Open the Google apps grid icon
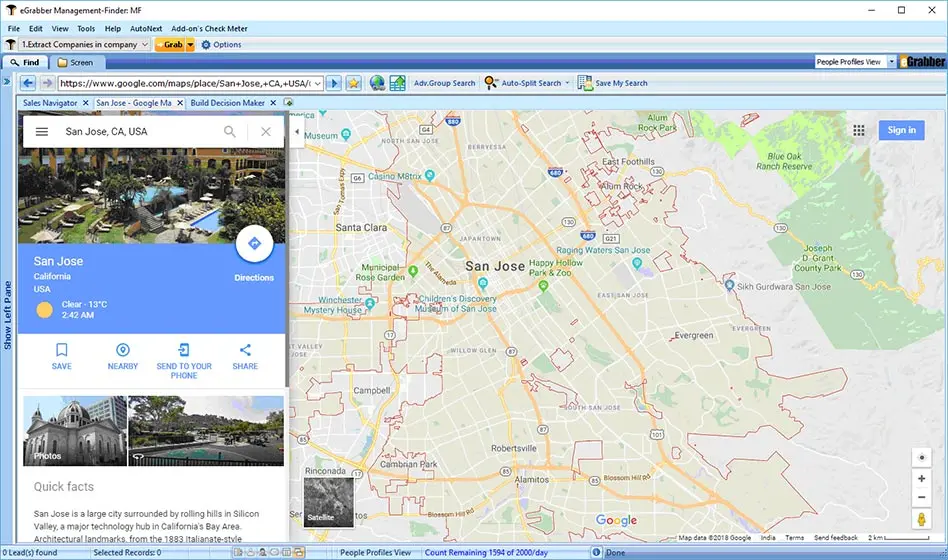 coord(859,131)
